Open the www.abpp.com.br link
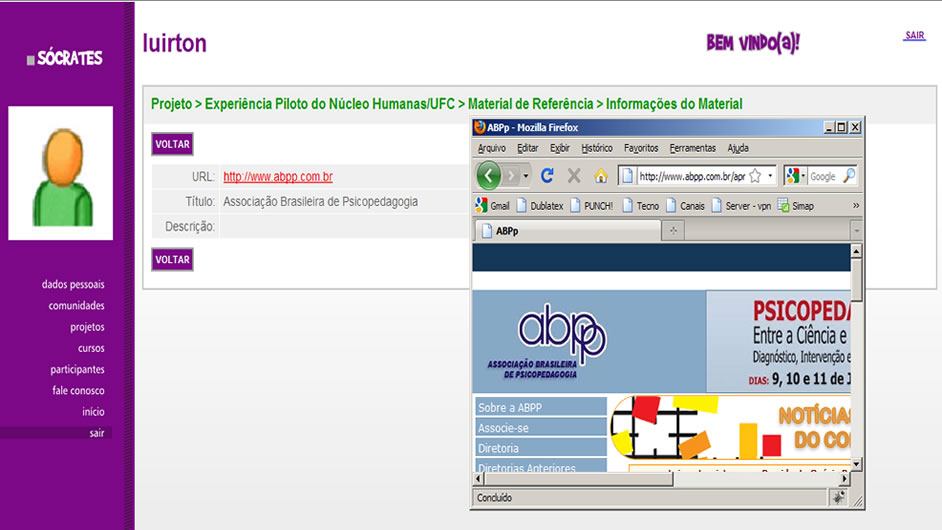Image resolution: width=942 pixels, height=530 pixels. [x=277, y=177]
